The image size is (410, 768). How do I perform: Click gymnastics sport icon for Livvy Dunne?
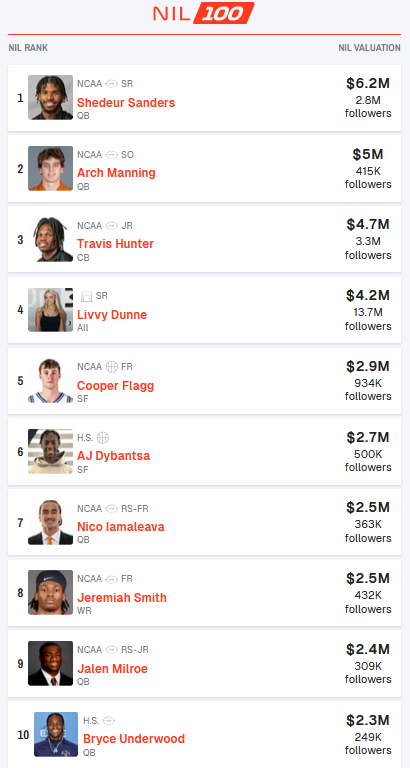click(87, 296)
